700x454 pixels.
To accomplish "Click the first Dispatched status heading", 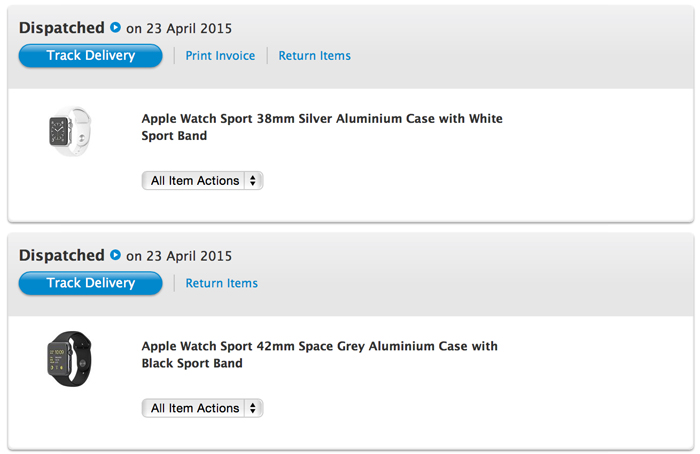I will (62, 28).
